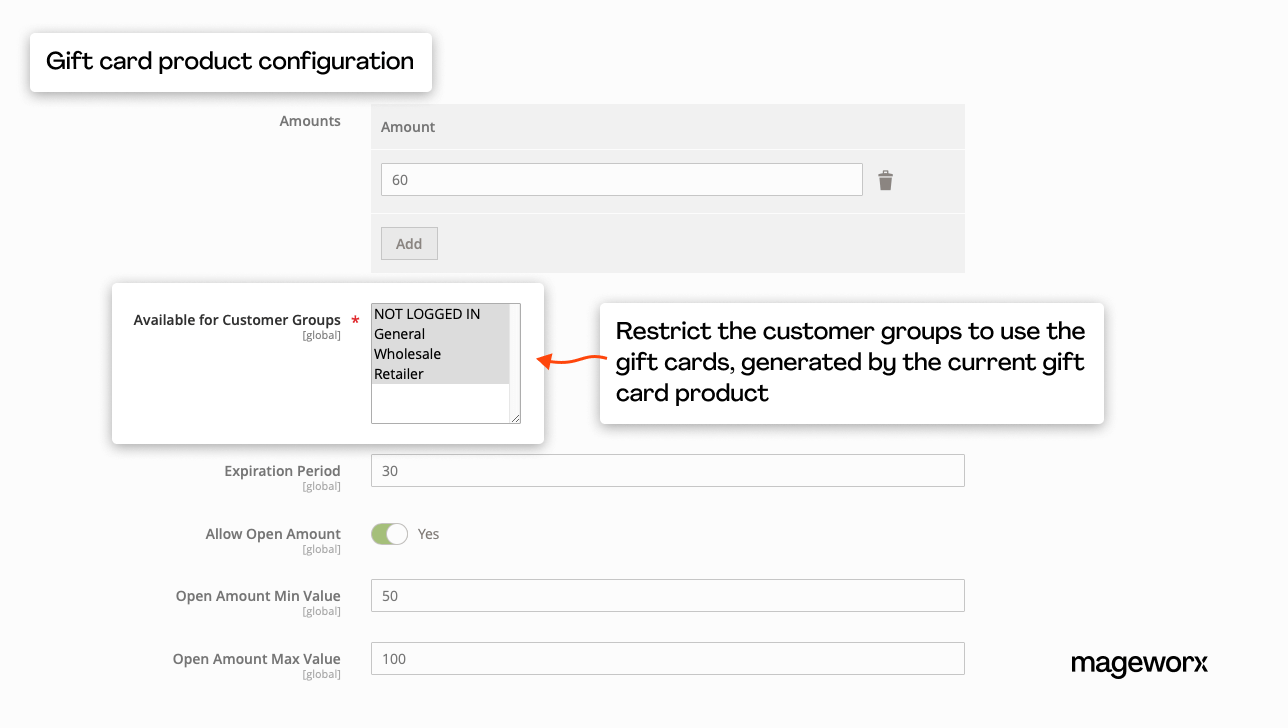Click the Open Amount Max Value field
Screen dimensions: 1288x728
pos(667,659)
